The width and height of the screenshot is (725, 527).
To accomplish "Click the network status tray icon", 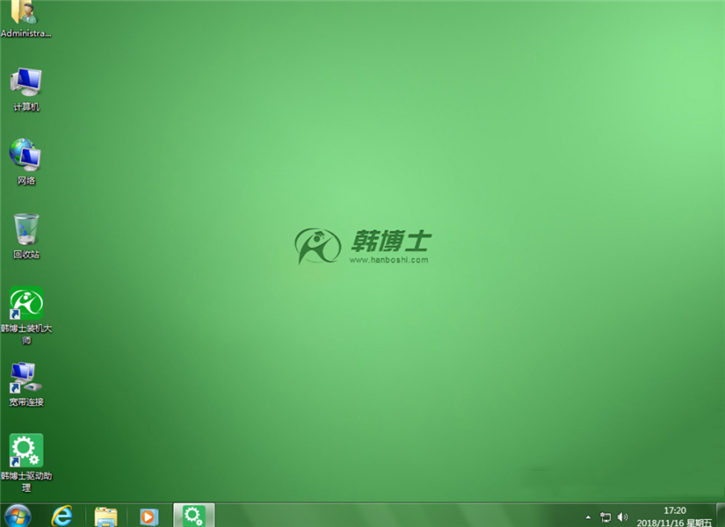I will pyautogui.click(x=605, y=517).
